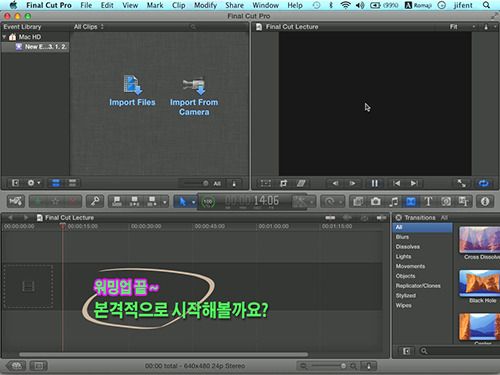Step forward one frame in viewer
500x375 pixels.
pyautogui.click(x=352, y=183)
